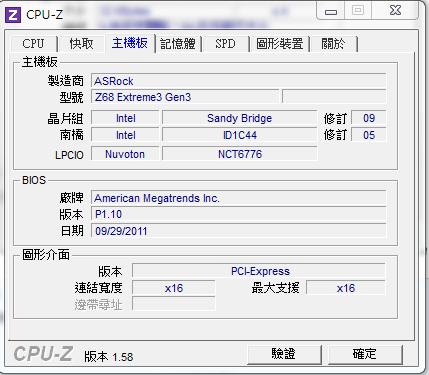The width and height of the screenshot is (429, 375).
Task: Click the Intel value in 晶片組 row
Action: point(125,118)
